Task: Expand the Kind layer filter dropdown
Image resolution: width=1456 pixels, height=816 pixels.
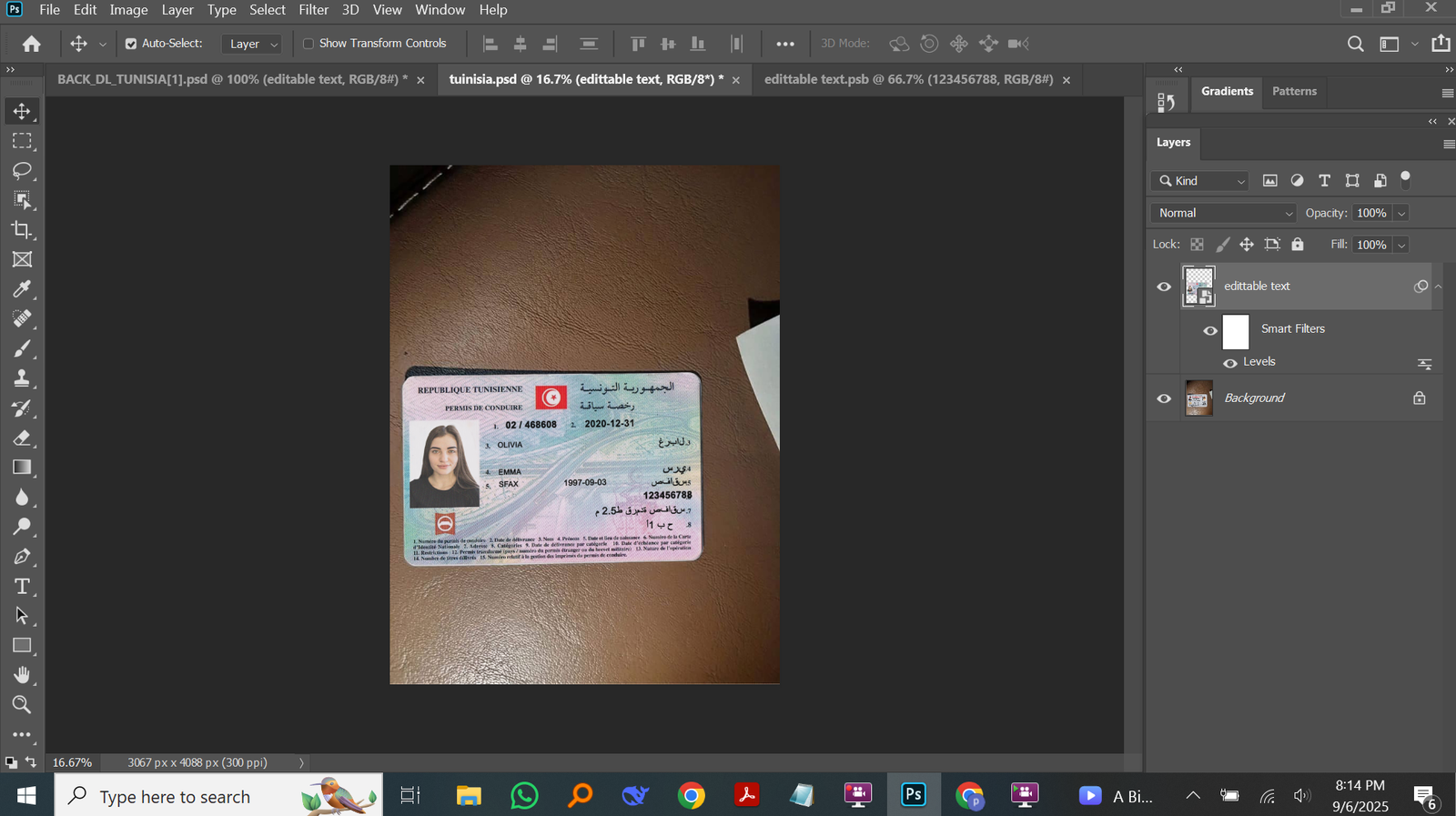Action: 1200,181
